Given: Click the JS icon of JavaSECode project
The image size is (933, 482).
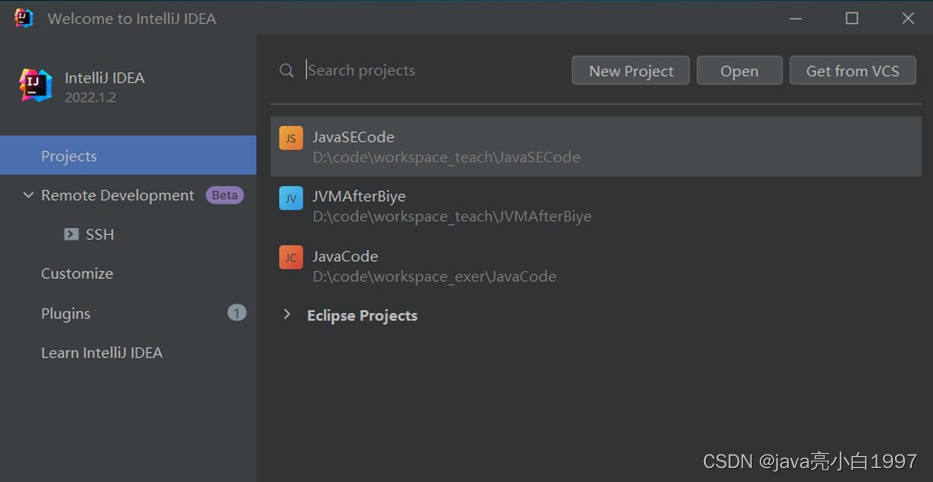Looking at the screenshot, I should click(290, 138).
